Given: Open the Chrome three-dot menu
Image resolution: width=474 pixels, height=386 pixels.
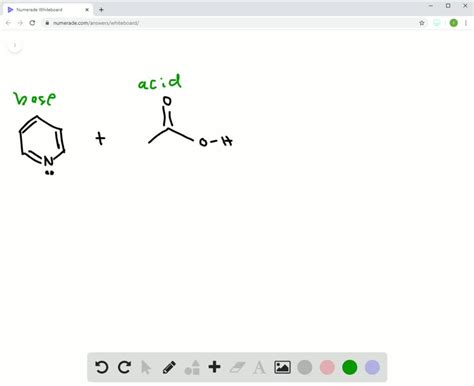Looking at the screenshot, I should tap(466, 23).
